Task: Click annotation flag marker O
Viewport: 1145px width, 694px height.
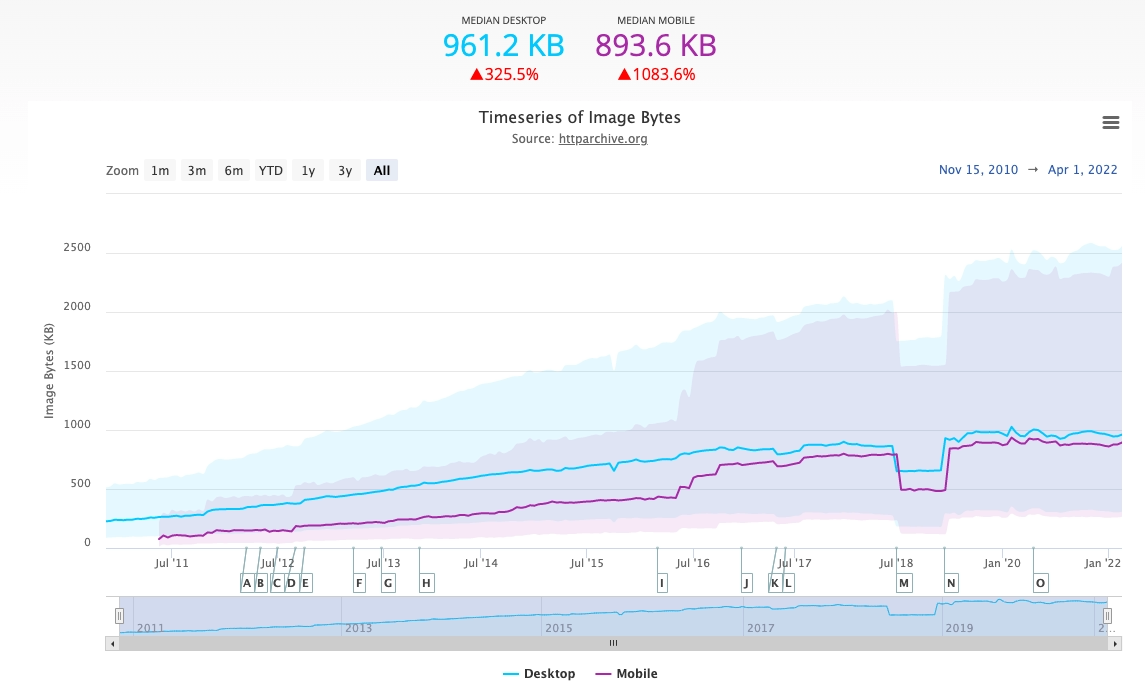Action: 1040,583
